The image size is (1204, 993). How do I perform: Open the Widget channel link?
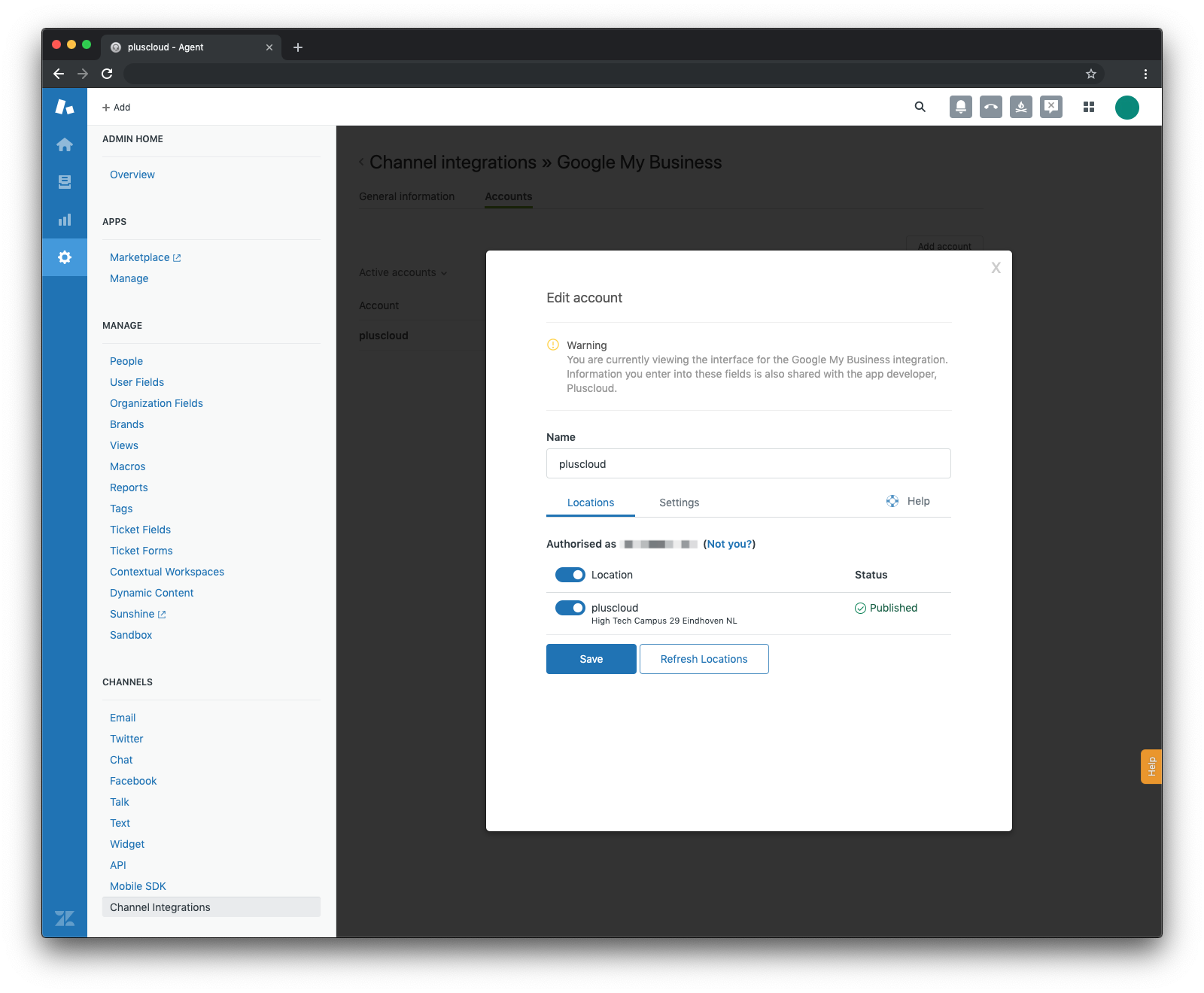127,844
